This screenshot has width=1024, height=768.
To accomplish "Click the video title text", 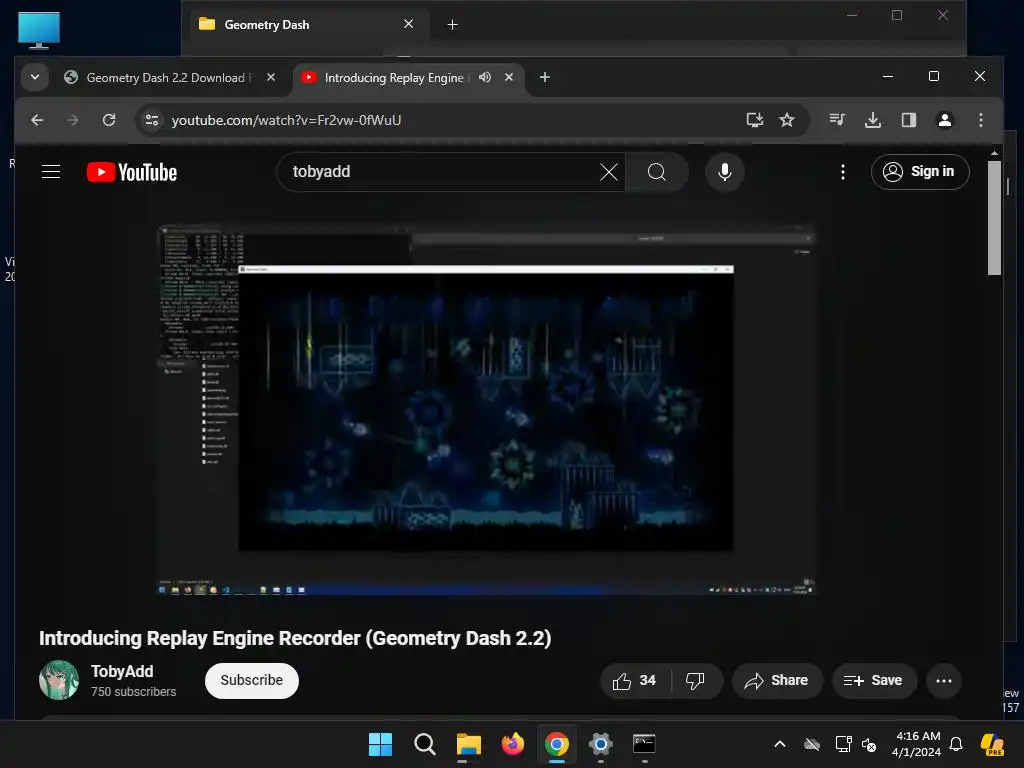I will 295,638.
